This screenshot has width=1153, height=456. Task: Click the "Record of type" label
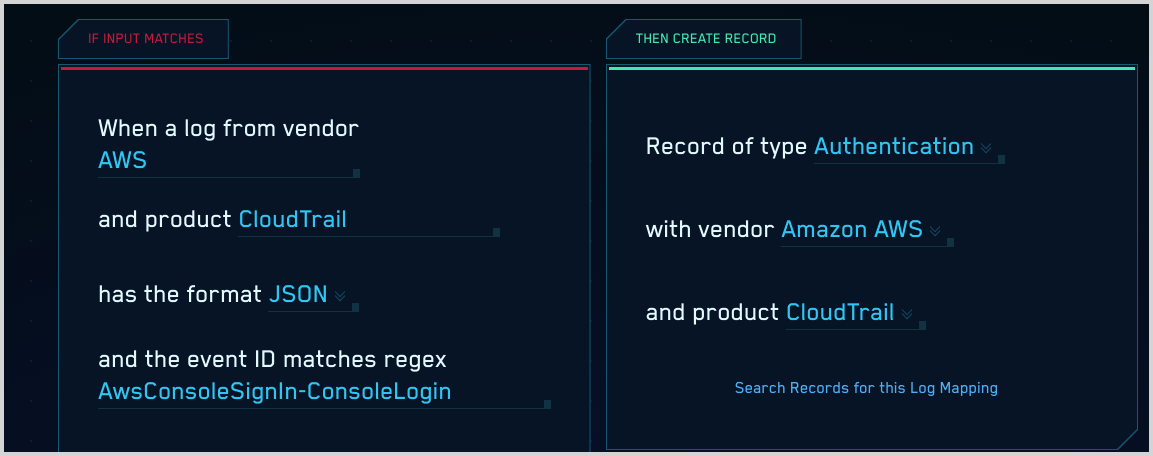click(x=727, y=147)
